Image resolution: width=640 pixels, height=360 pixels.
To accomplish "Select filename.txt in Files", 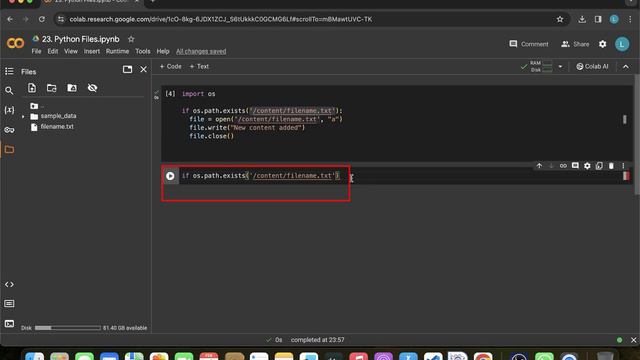I will click(57, 127).
